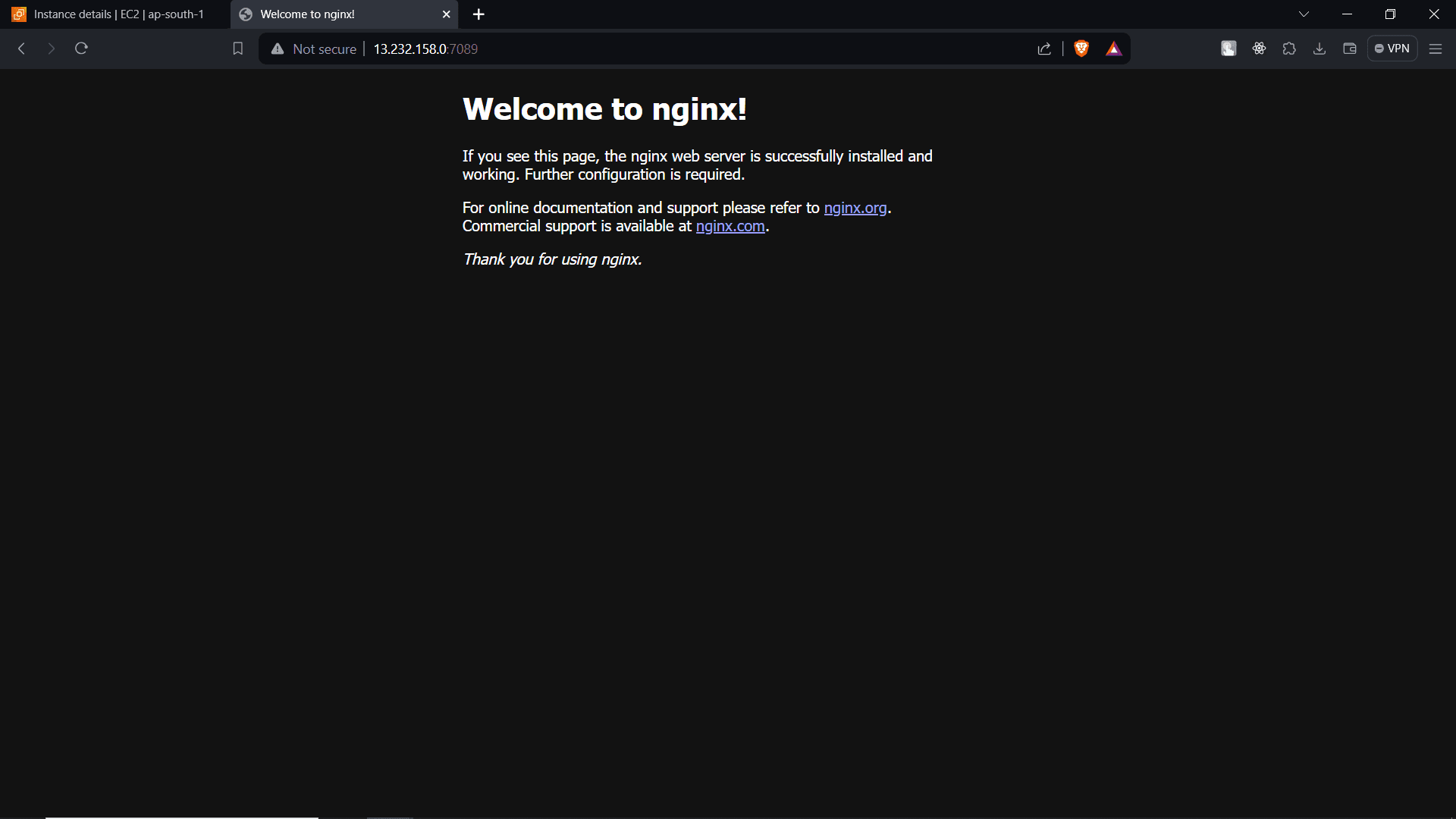Open the Brave Rewards triangle icon
This screenshot has width=1456, height=819.
[1113, 49]
